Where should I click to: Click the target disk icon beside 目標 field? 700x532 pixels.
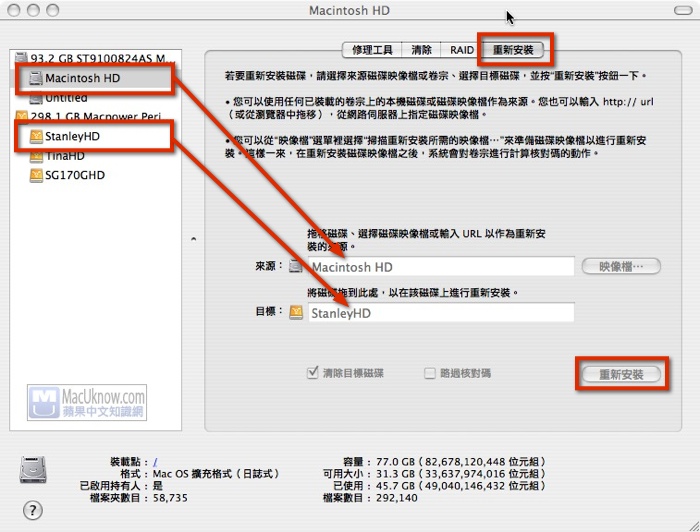(x=296, y=312)
